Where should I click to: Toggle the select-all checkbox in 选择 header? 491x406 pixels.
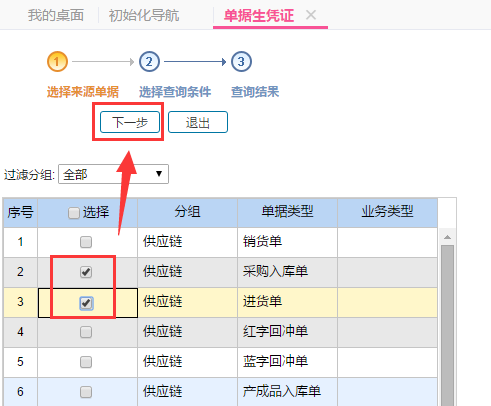73,213
